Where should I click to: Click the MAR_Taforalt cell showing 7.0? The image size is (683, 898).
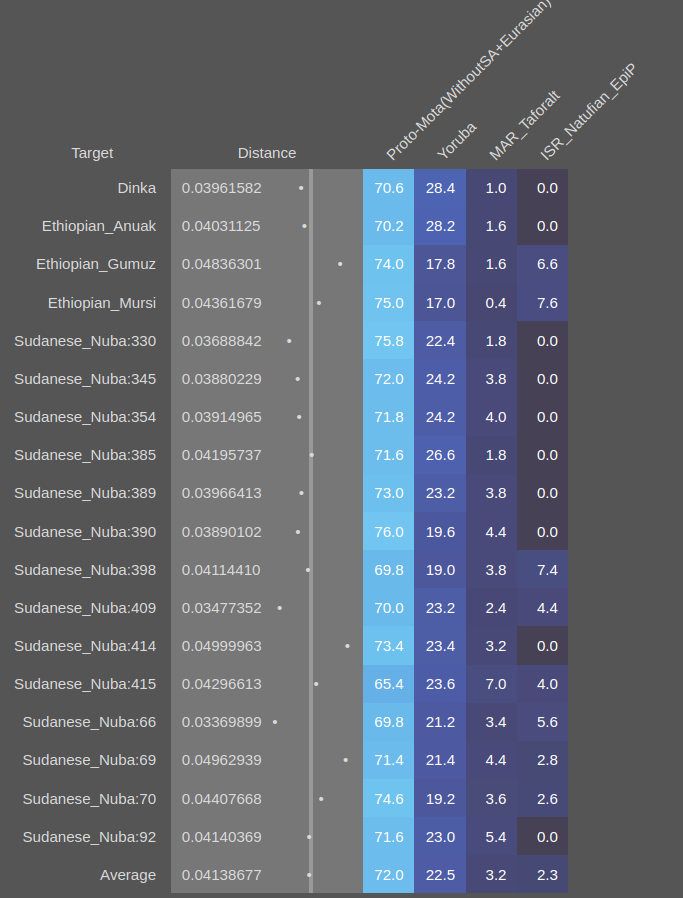coord(495,684)
